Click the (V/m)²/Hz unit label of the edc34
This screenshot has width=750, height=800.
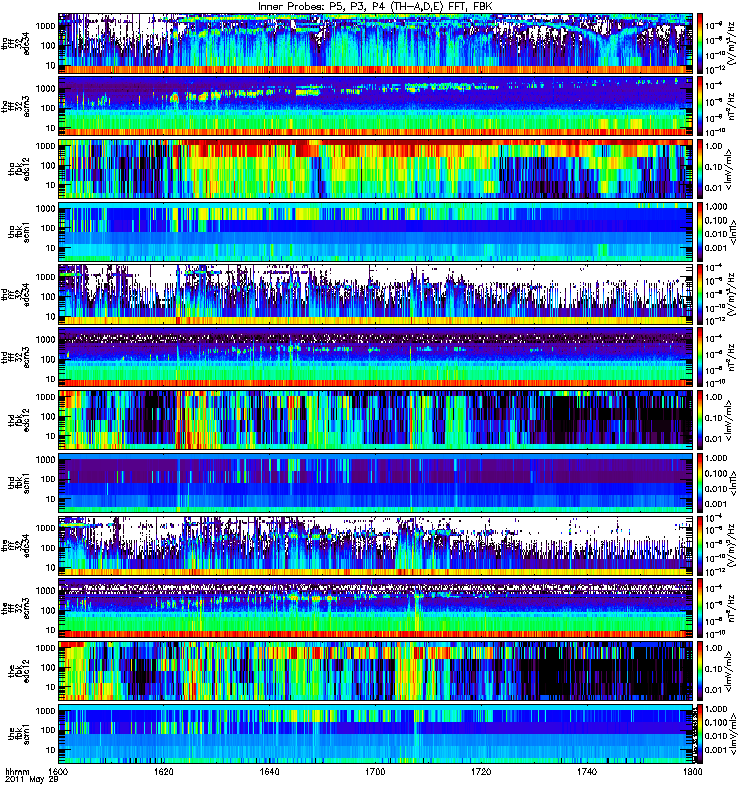click(731, 546)
